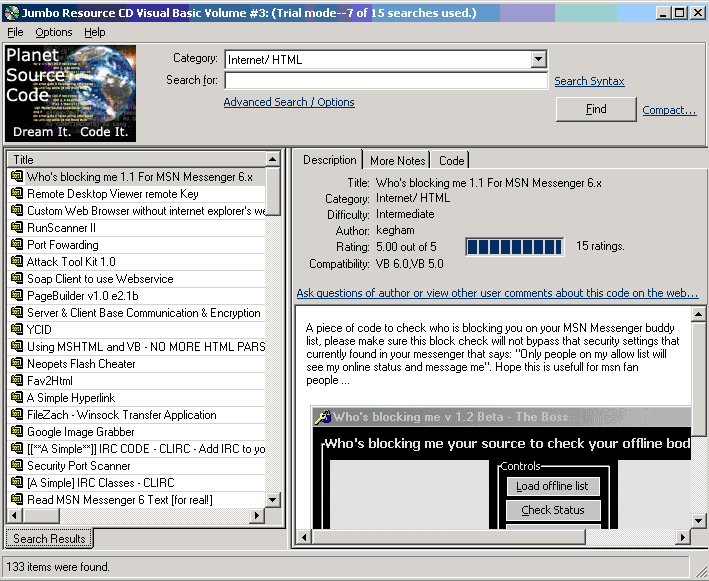Click icon beside YCID
This screenshot has height=581, width=709.
click(x=17, y=329)
